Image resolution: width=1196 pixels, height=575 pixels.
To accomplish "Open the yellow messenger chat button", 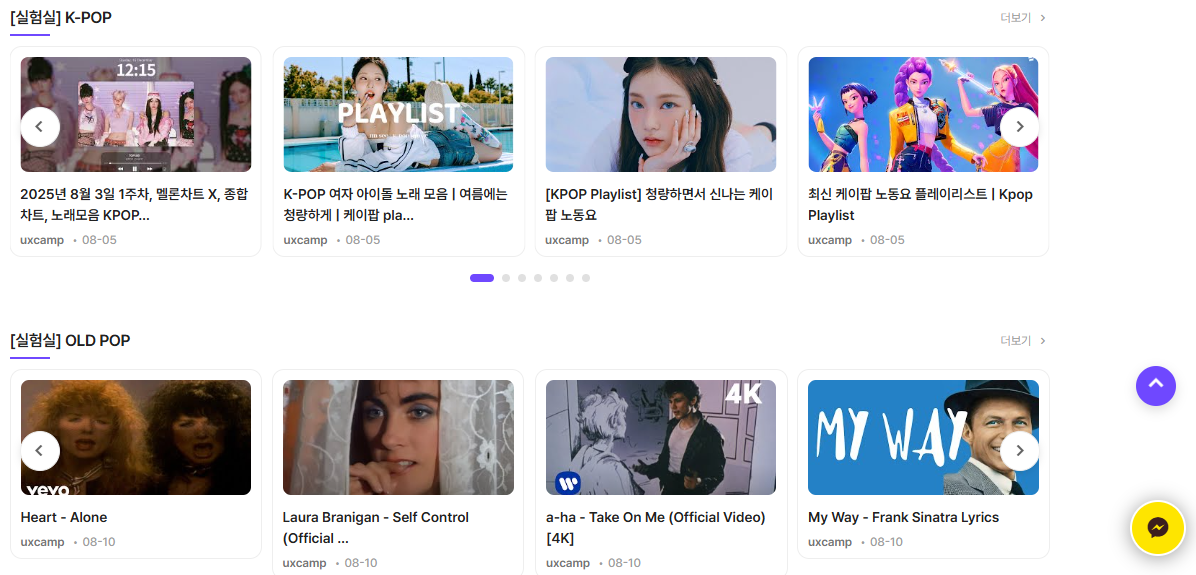I will 1157,527.
